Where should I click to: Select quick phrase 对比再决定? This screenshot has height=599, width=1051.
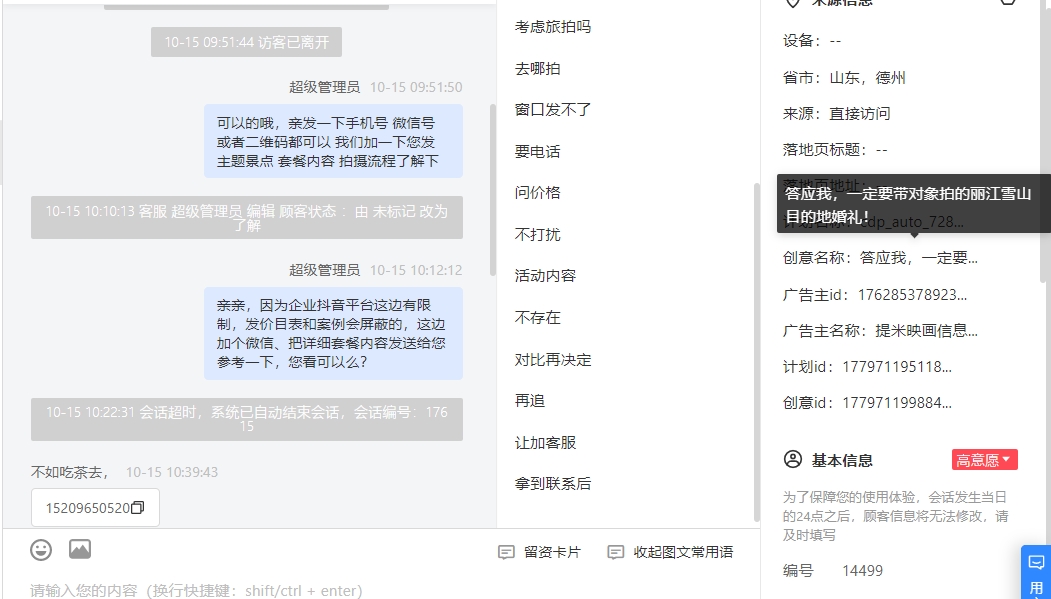pos(553,360)
